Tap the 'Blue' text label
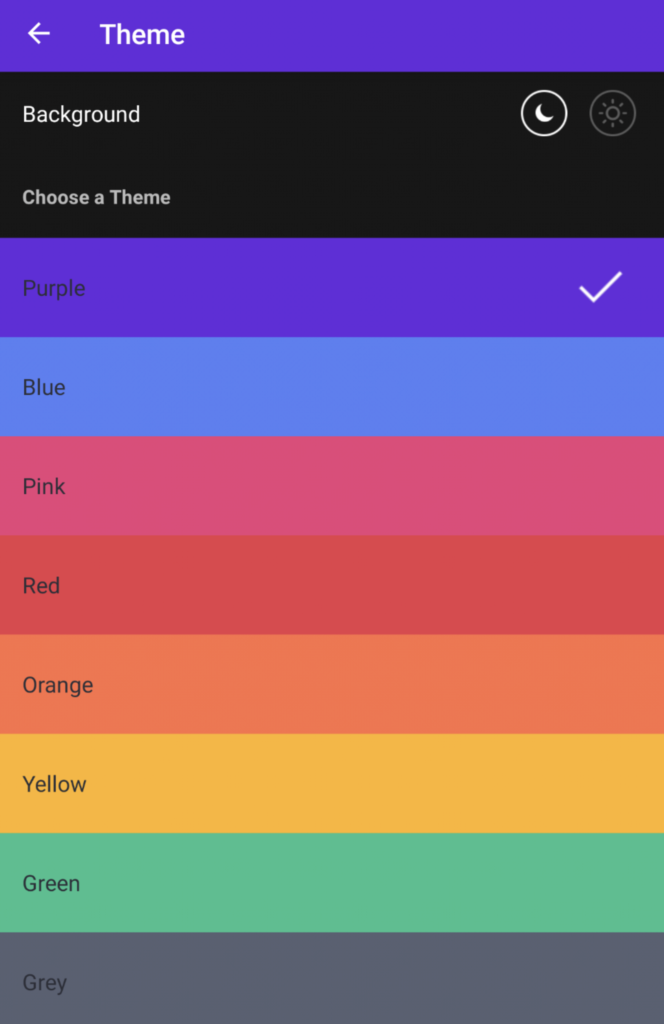This screenshot has height=1024, width=664. 44,387
